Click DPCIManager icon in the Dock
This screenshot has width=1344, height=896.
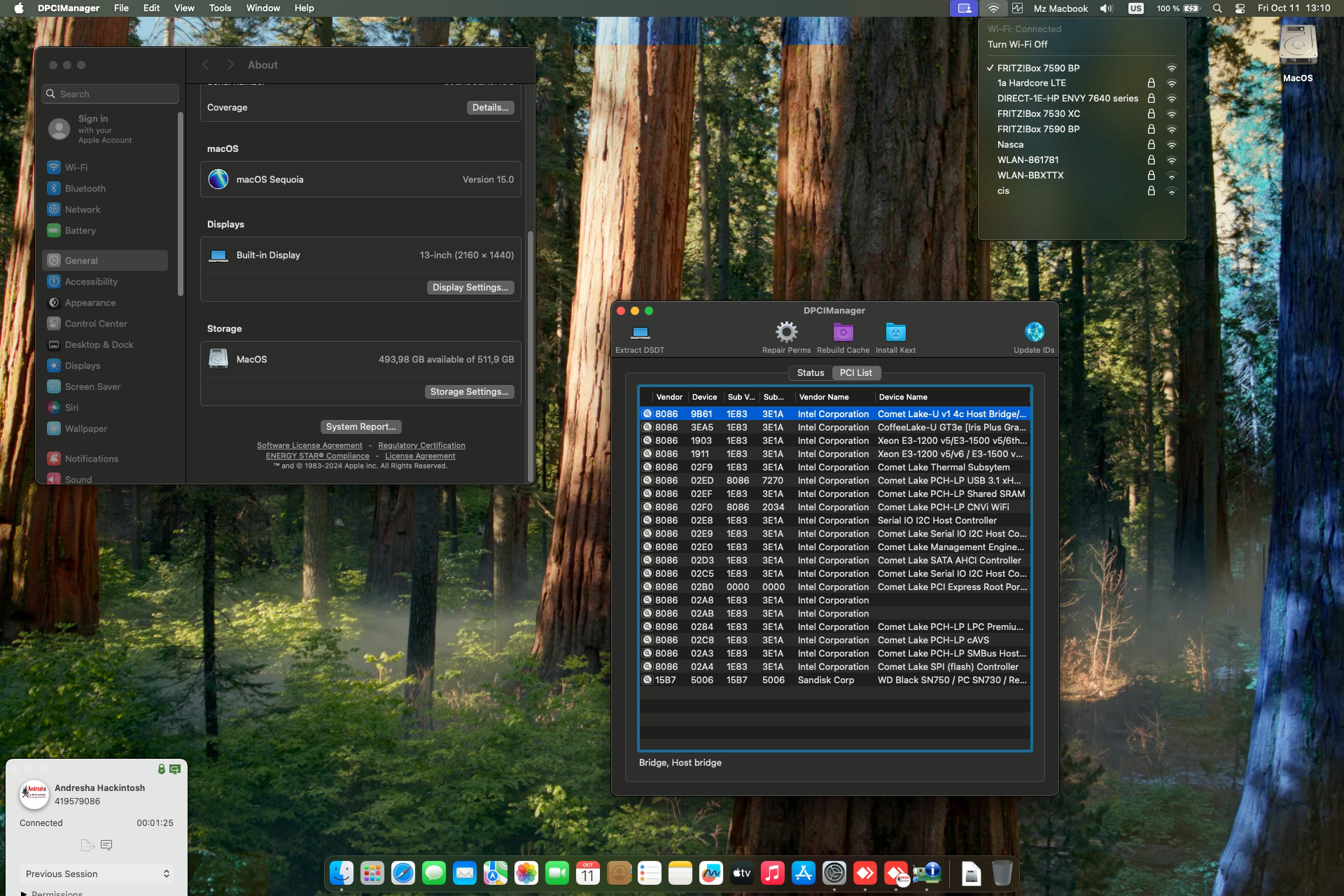927,873
